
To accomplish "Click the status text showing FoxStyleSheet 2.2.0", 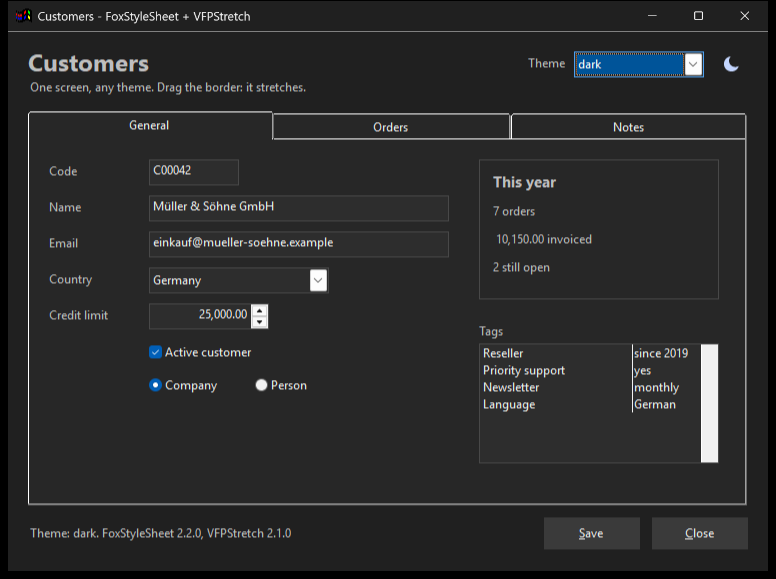I will 160,533.
